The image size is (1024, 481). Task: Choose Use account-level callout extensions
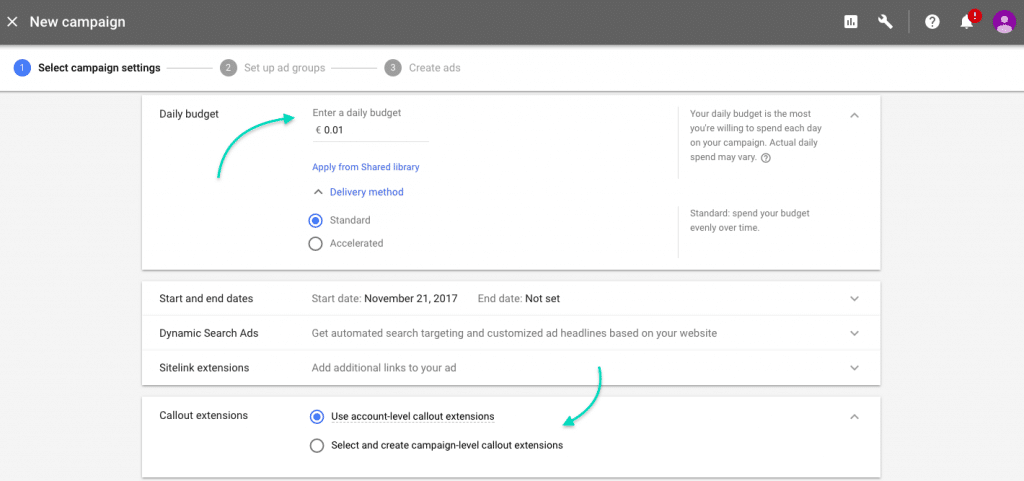(317, 416)
